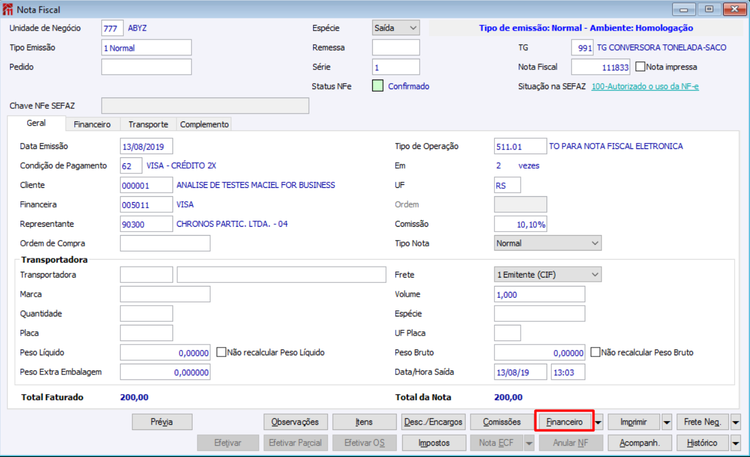Click the Chave NFe SEFAZ field
This screenshot has height=457, width=750.
coord(205,106)
